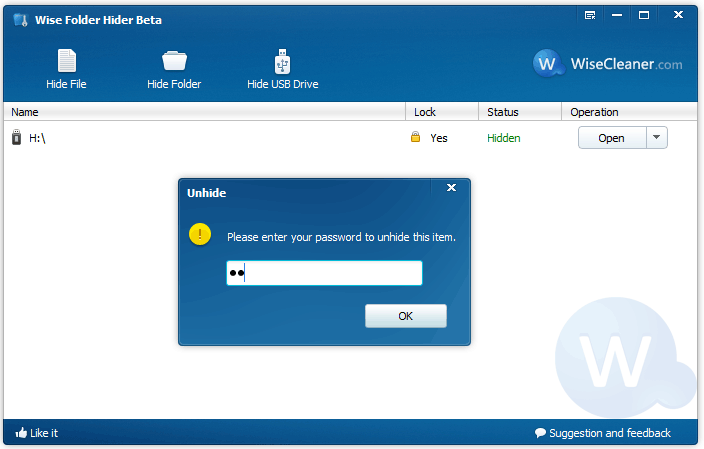Focus the password input field
The image size is (704, 449).
[324, 273]
